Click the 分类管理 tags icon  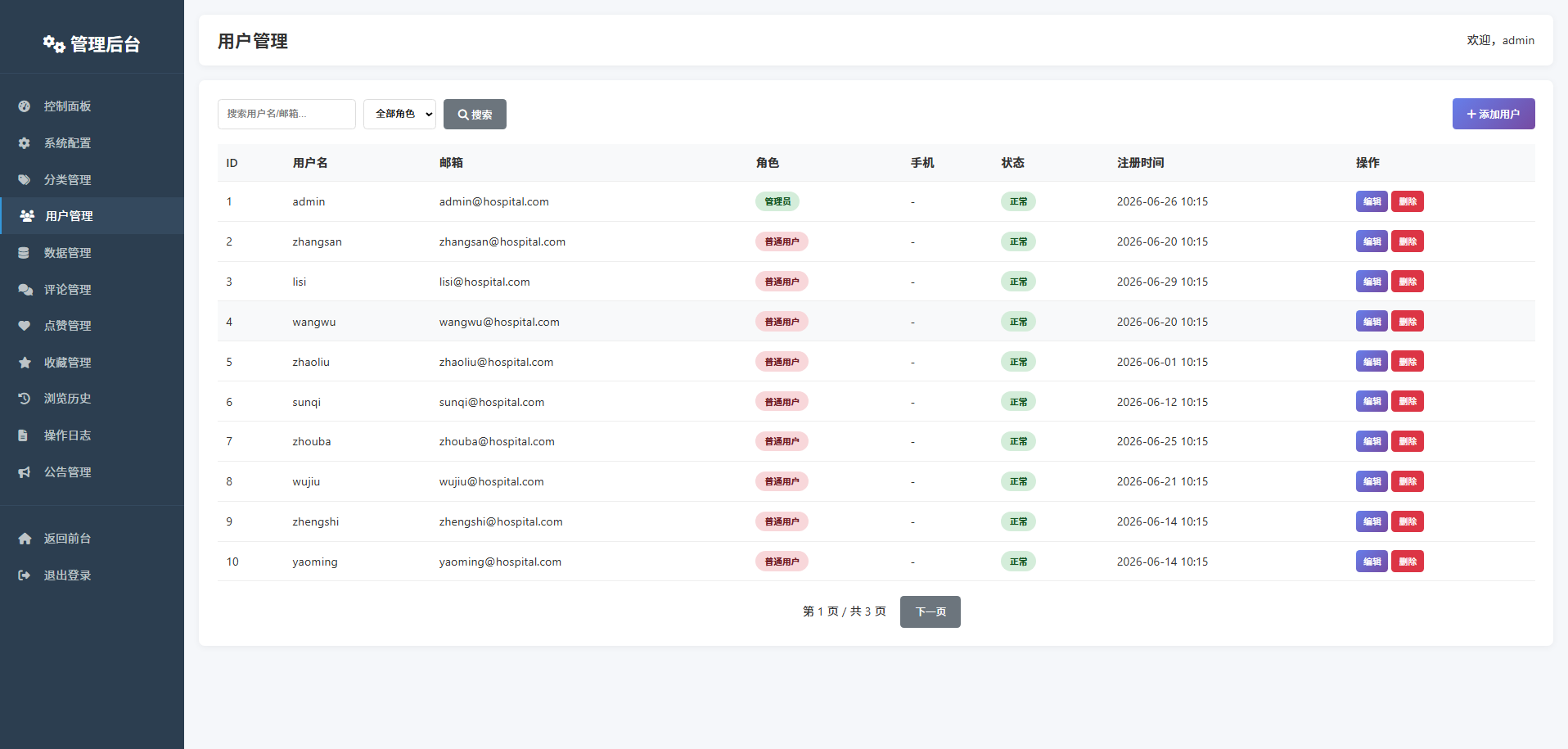click(x=25, y=180)
